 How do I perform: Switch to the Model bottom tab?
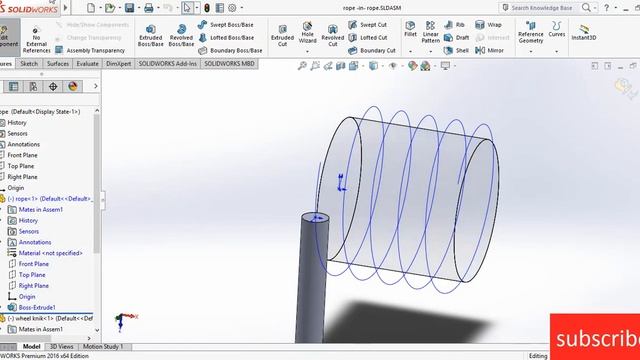coord(31,347)
